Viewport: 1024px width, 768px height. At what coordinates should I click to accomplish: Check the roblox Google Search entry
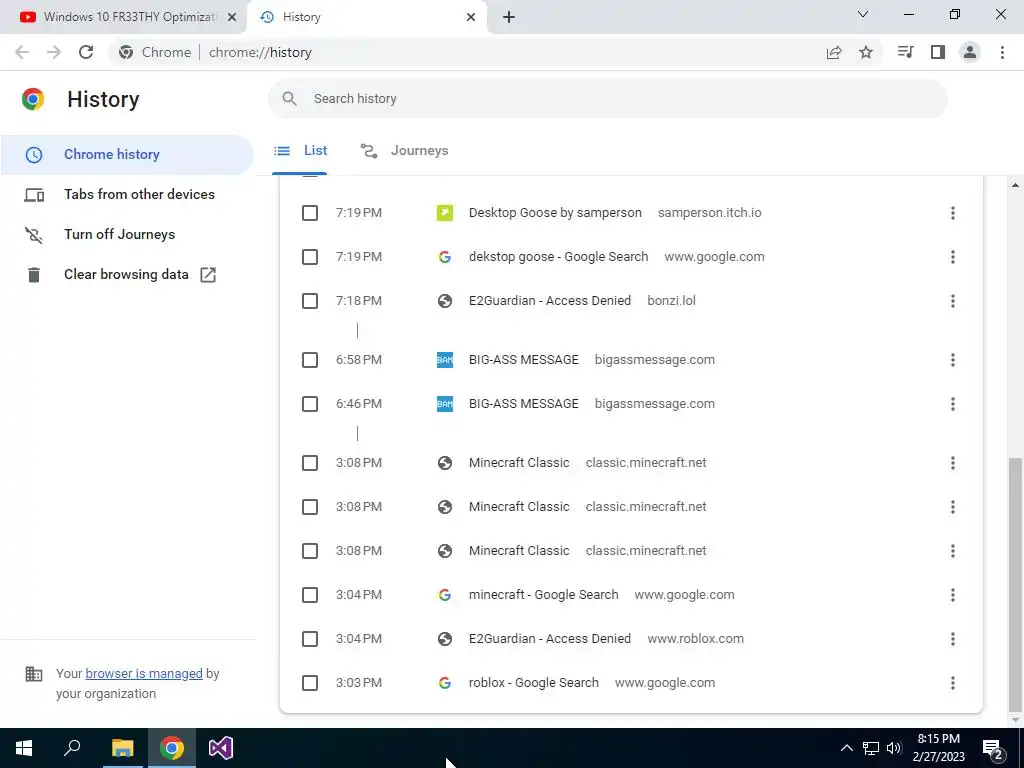coord(310,683)
